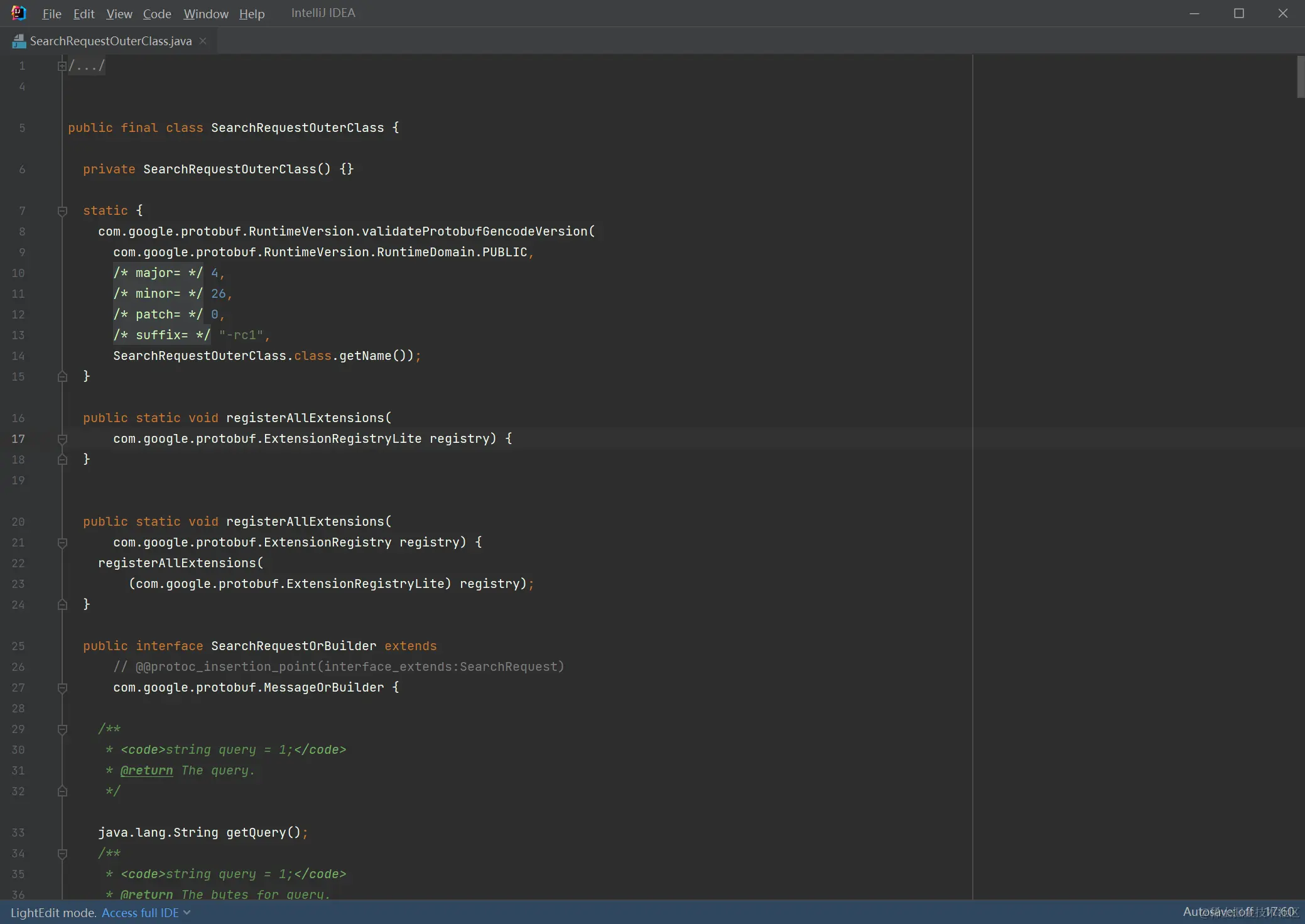Viewport: 1305px width, 924px height.
Task: Click the @return tag on line 31
Action: point(146,771)
